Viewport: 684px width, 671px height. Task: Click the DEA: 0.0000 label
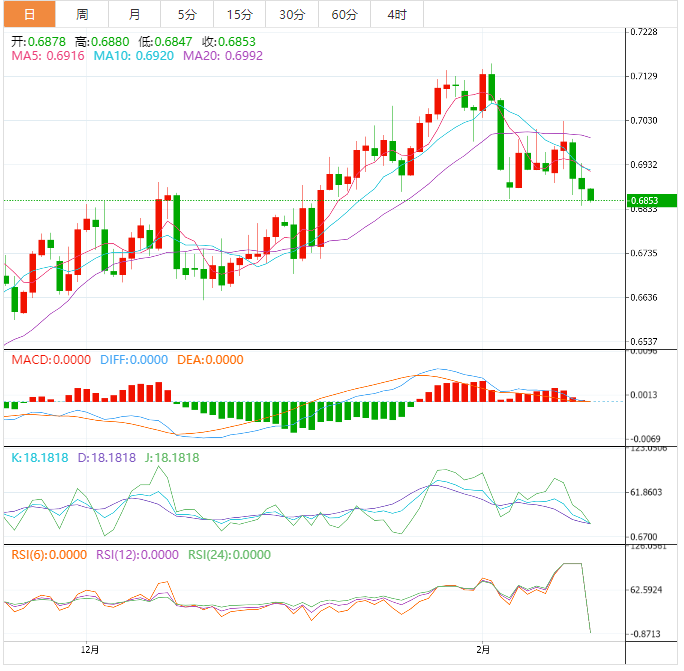pyautogui.click(x=209, y=360)
